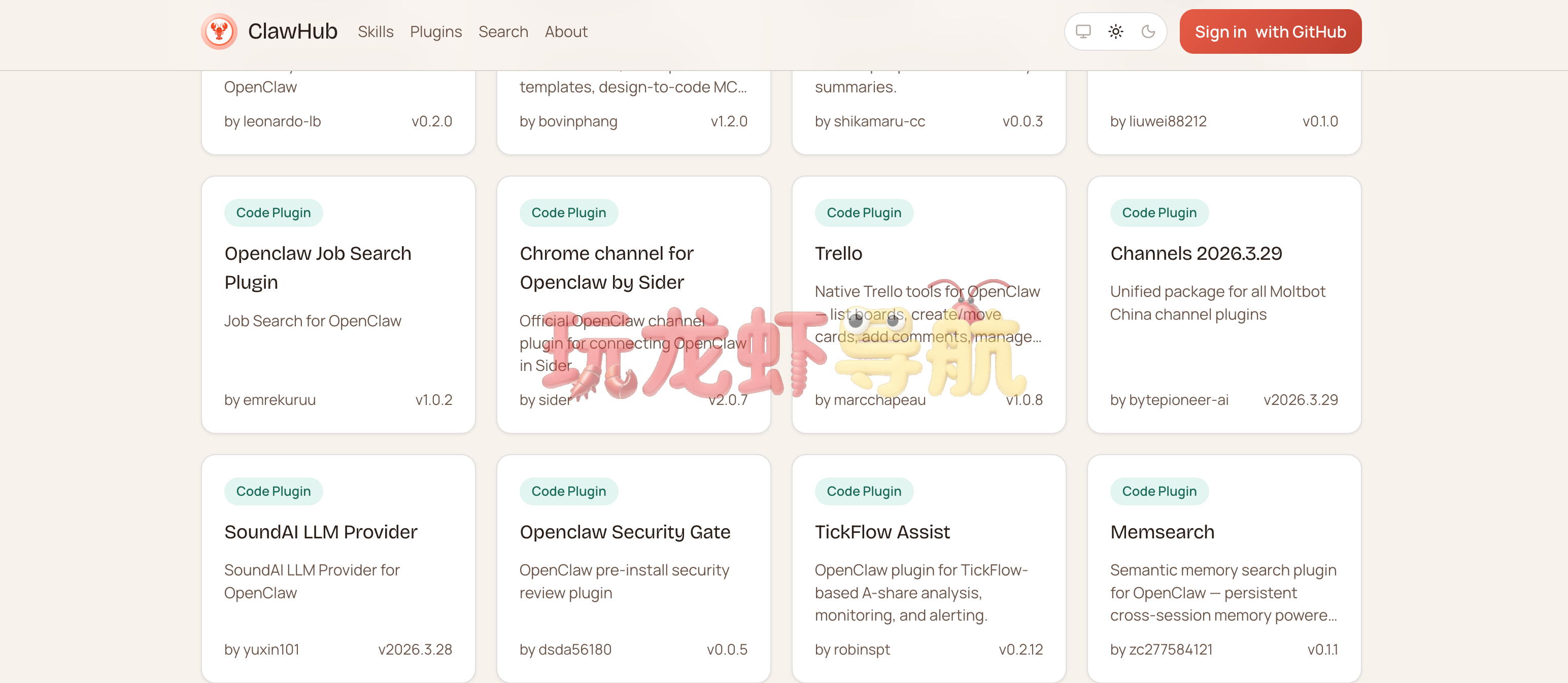Open Chrome channel for Openclaw by Sider

click(606, 268)
